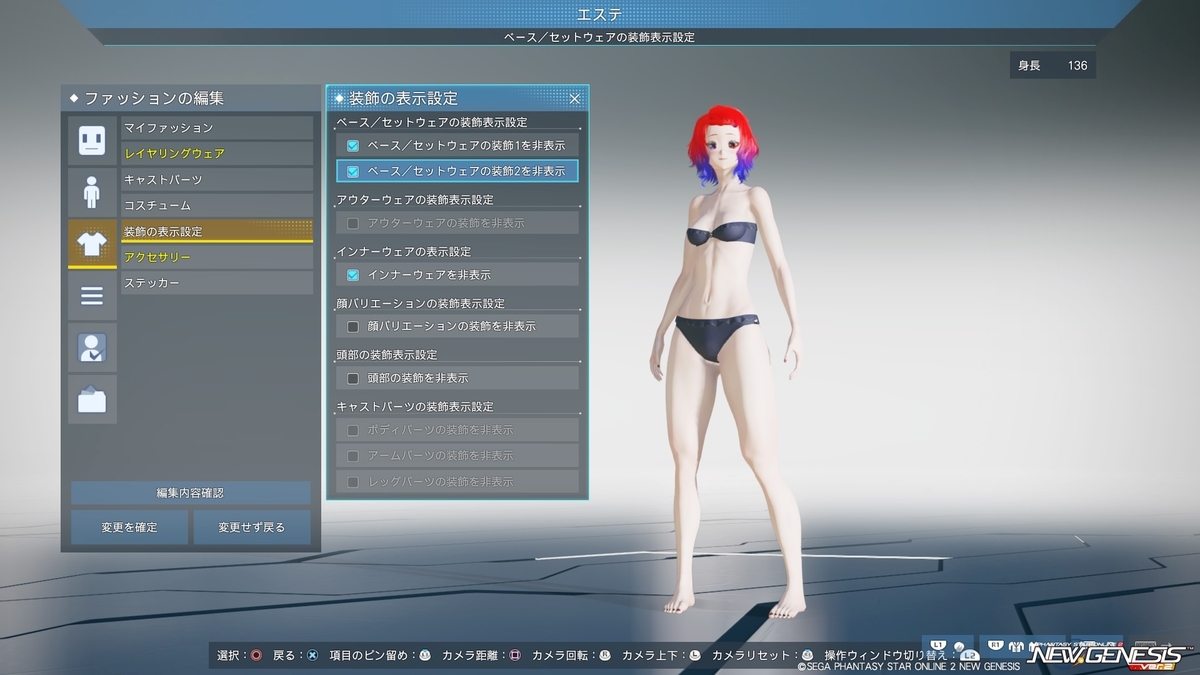The width and height of the screenshot is (1200, 675).
Task: Click the エステ title at the top
Action: click(x=599, y=14)
